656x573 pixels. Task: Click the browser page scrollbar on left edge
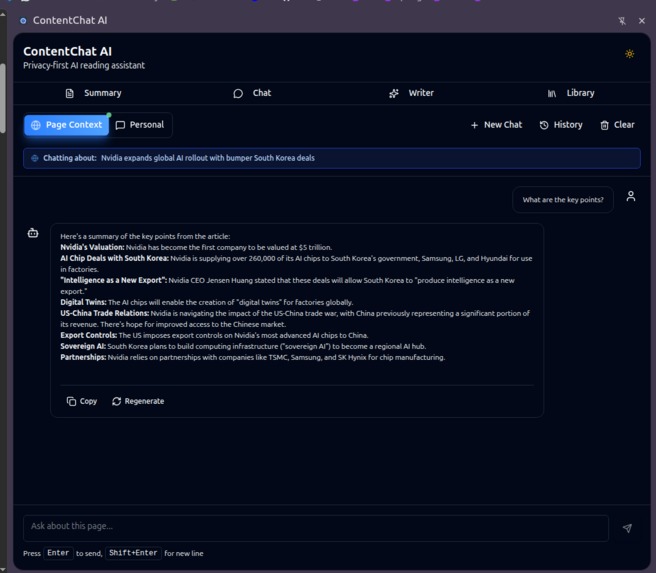tap(3, 98)
